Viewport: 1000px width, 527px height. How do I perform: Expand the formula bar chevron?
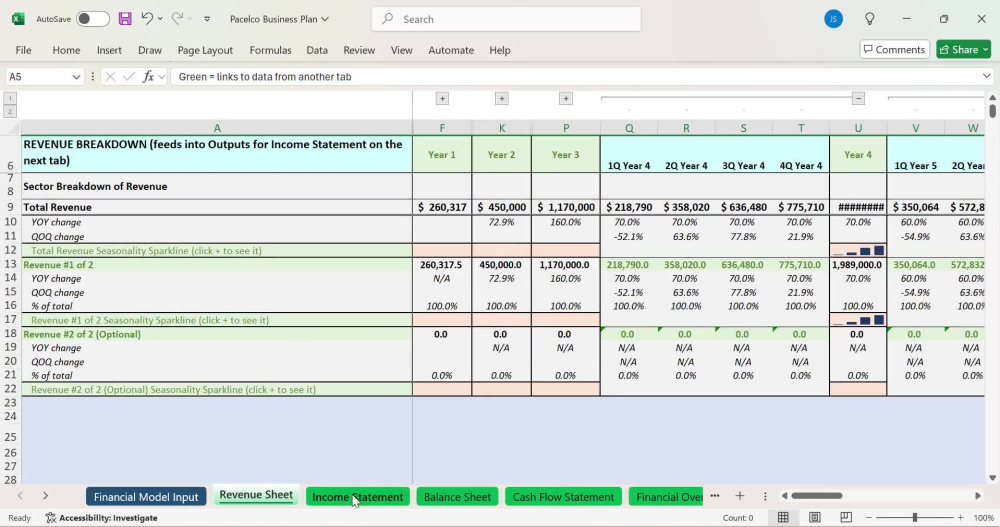coord(987,77)
